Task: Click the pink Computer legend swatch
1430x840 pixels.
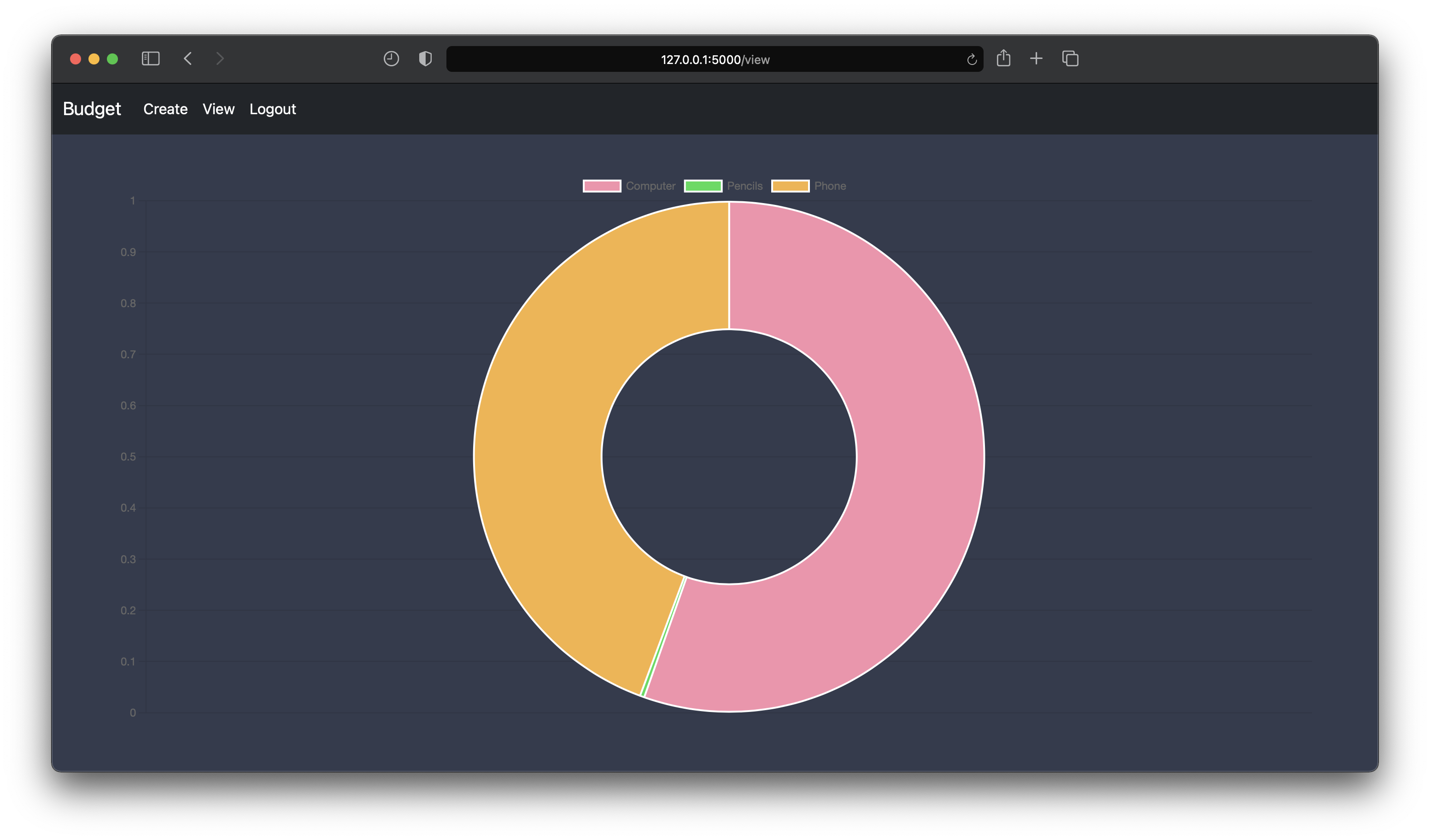Action: pyautogui.click(x=602, y=186)
